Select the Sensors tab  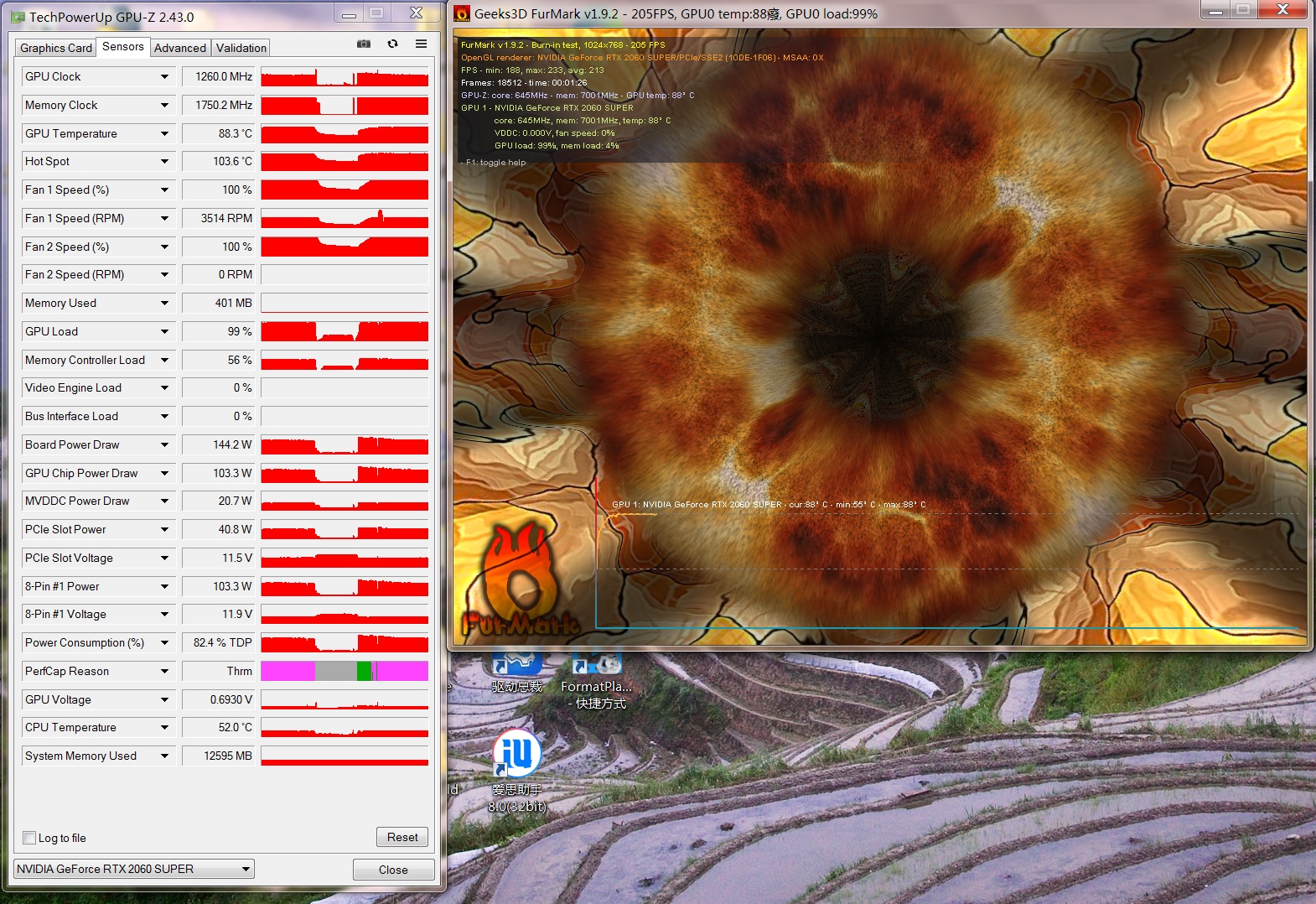tap(122, 47)
